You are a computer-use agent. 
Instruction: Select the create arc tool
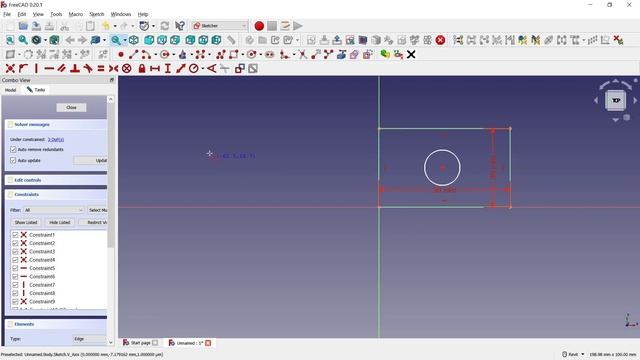coord(146,54)
